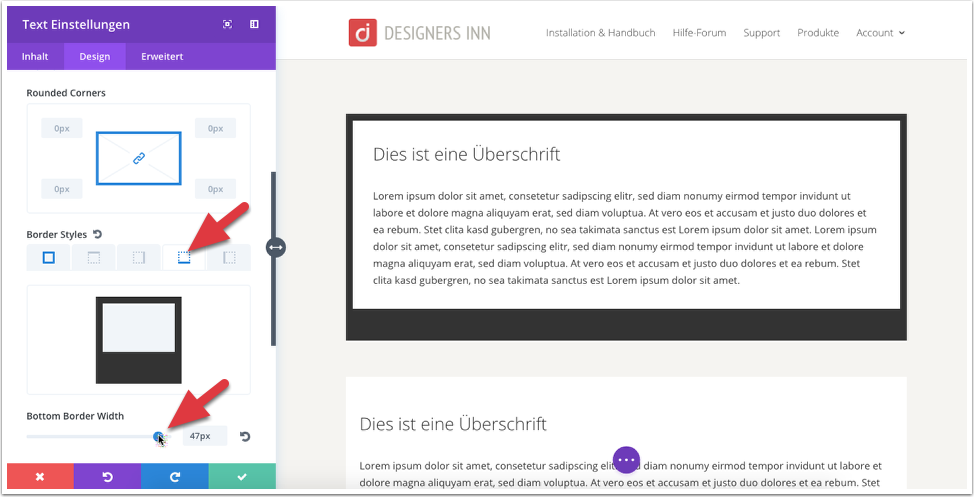
Task: Reset Bottom Border Width value
Action: (245, 436)
